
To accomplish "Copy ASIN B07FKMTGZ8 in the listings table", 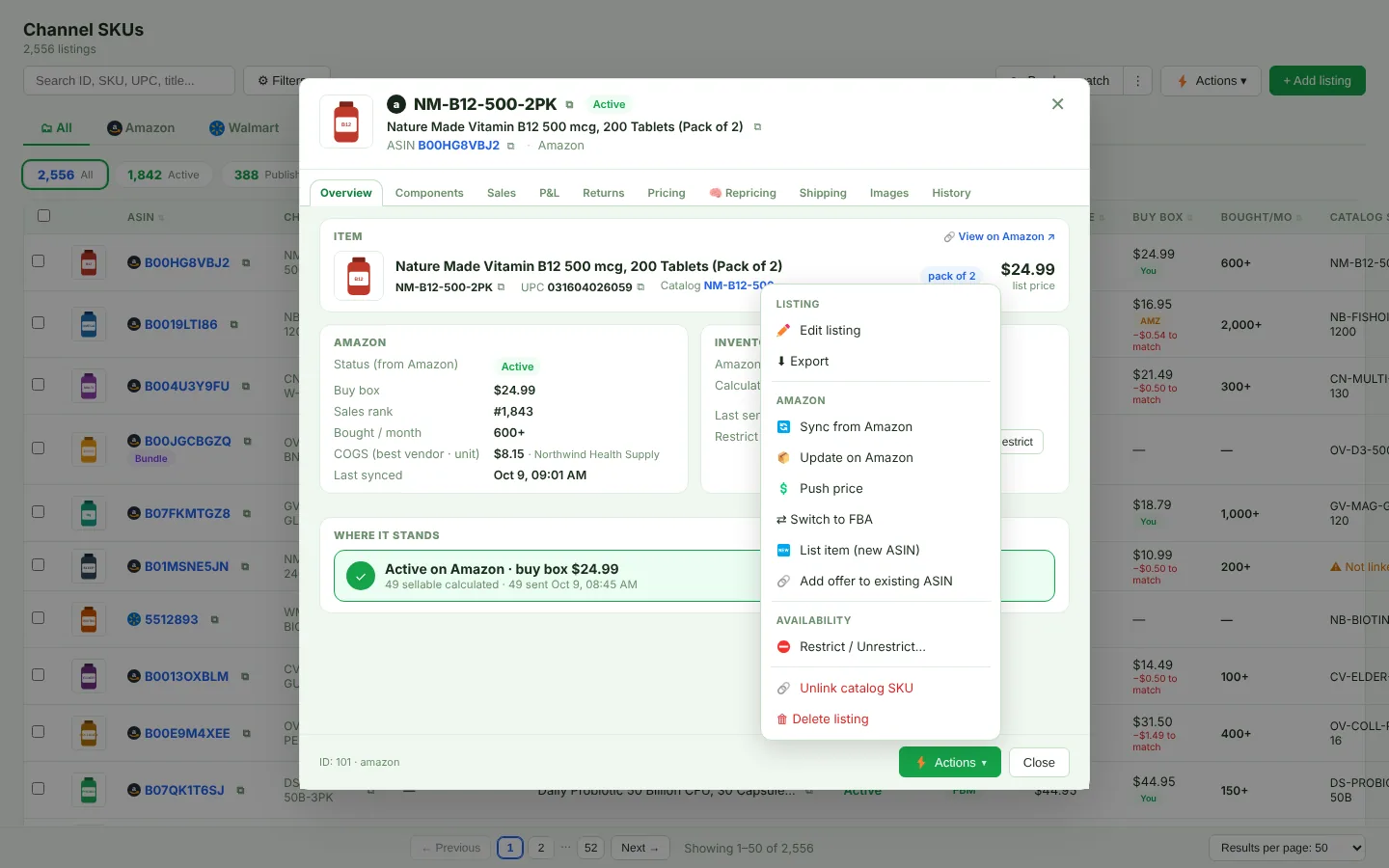I will 247,514.
